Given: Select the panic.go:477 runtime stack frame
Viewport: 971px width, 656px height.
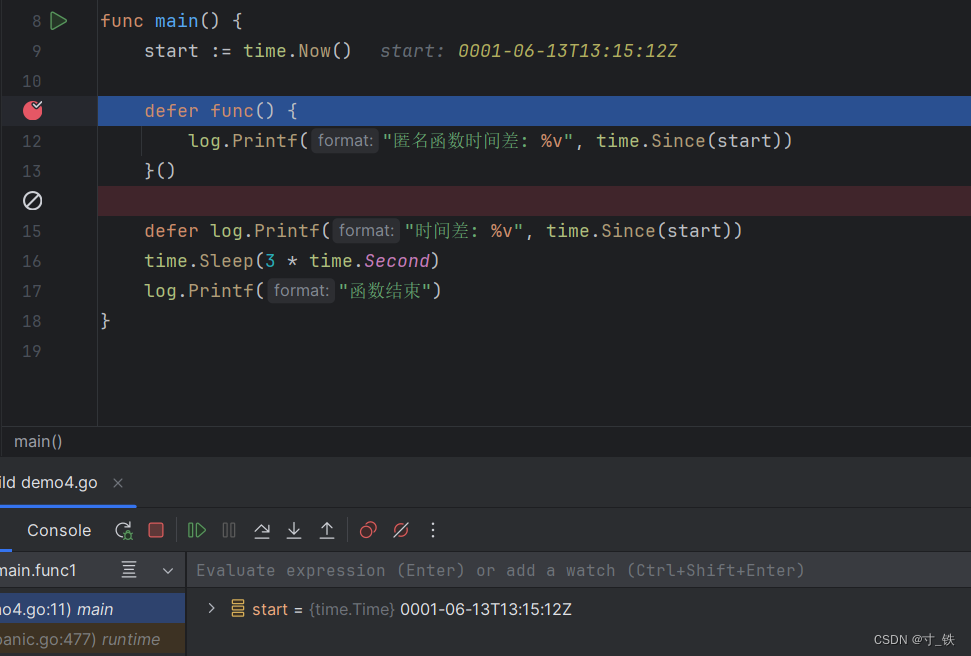Looking at the screenshot, I should click(x=80, y=639).
